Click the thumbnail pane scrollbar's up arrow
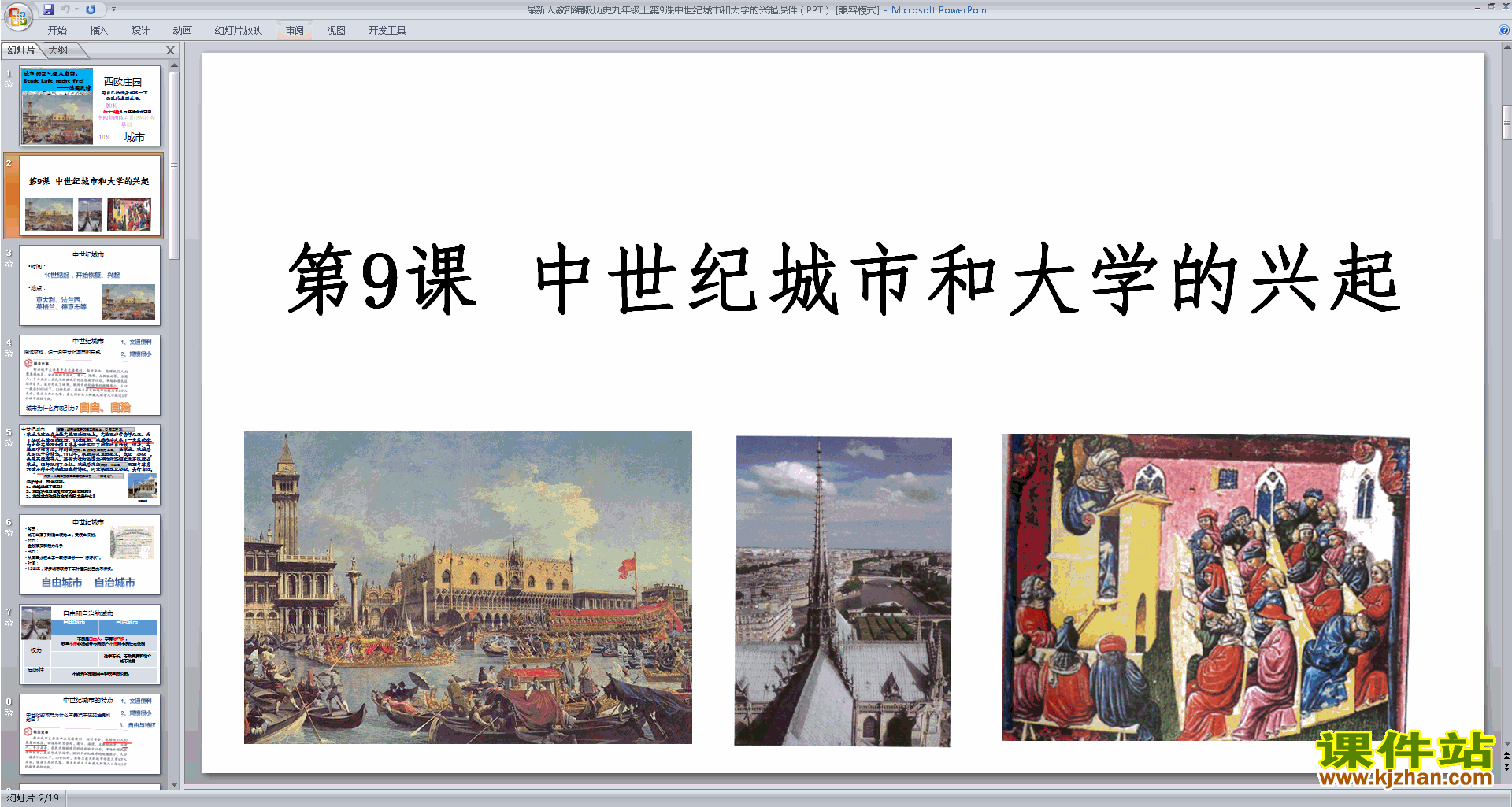Image resolution: width=1512 pixels, height=807 pixels. point(174,65)
